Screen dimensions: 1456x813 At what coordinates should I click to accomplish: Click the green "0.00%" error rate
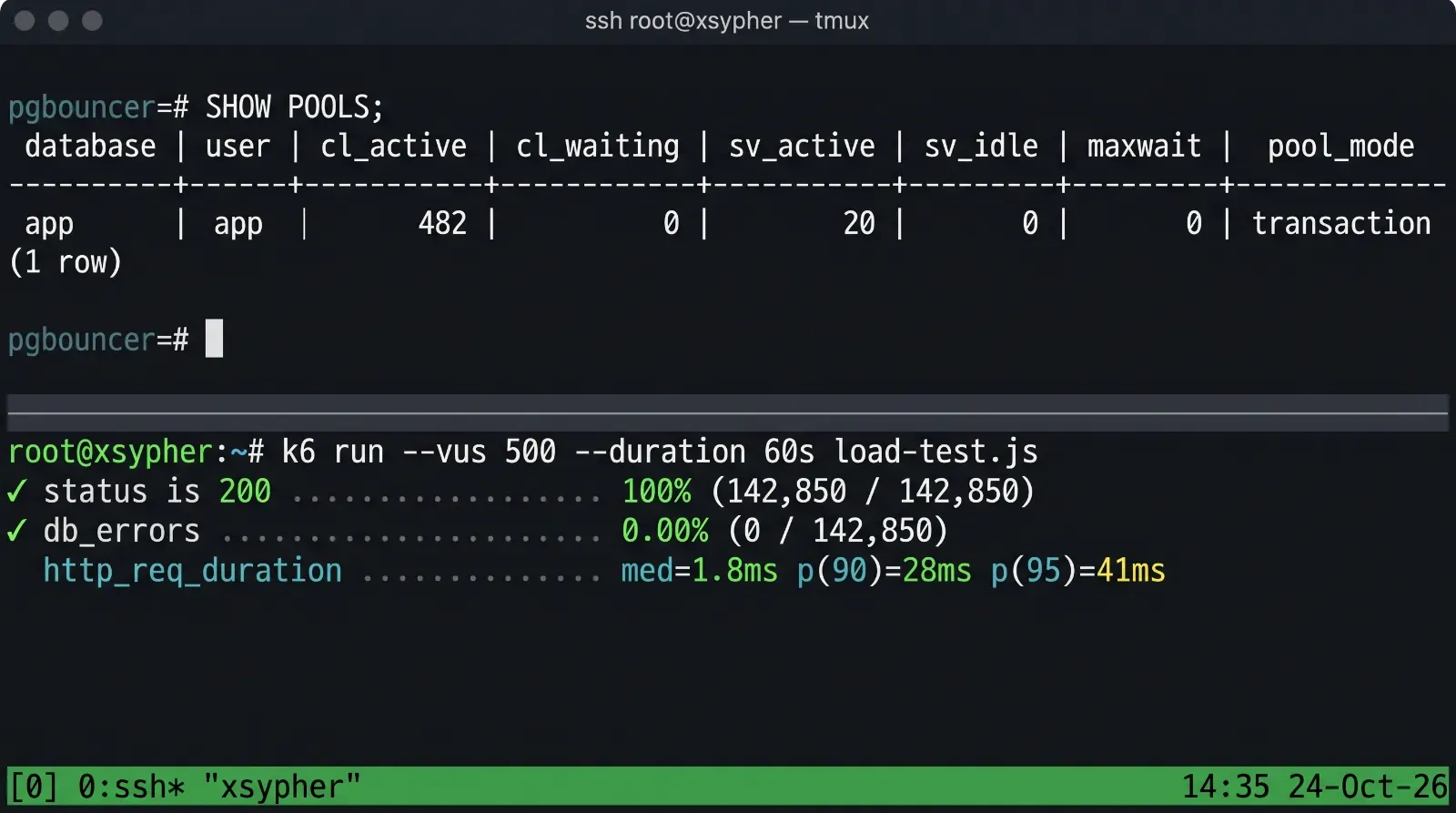(x=665, y=531)
